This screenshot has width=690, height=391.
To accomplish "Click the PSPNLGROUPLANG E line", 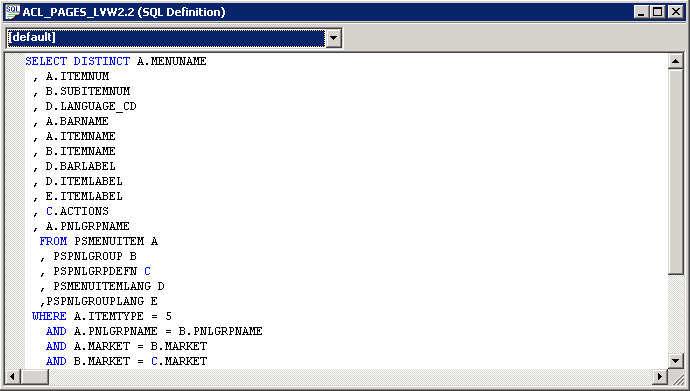I will tap(99, 301).
